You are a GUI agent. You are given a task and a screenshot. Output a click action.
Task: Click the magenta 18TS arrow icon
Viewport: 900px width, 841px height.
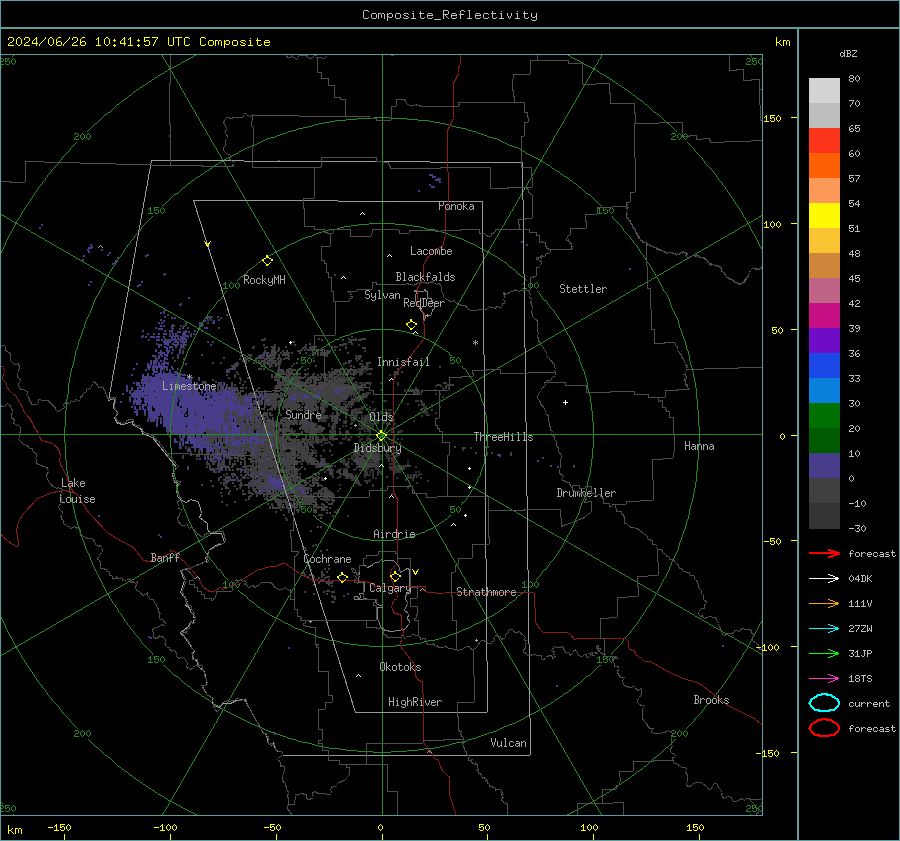point(824,679)
